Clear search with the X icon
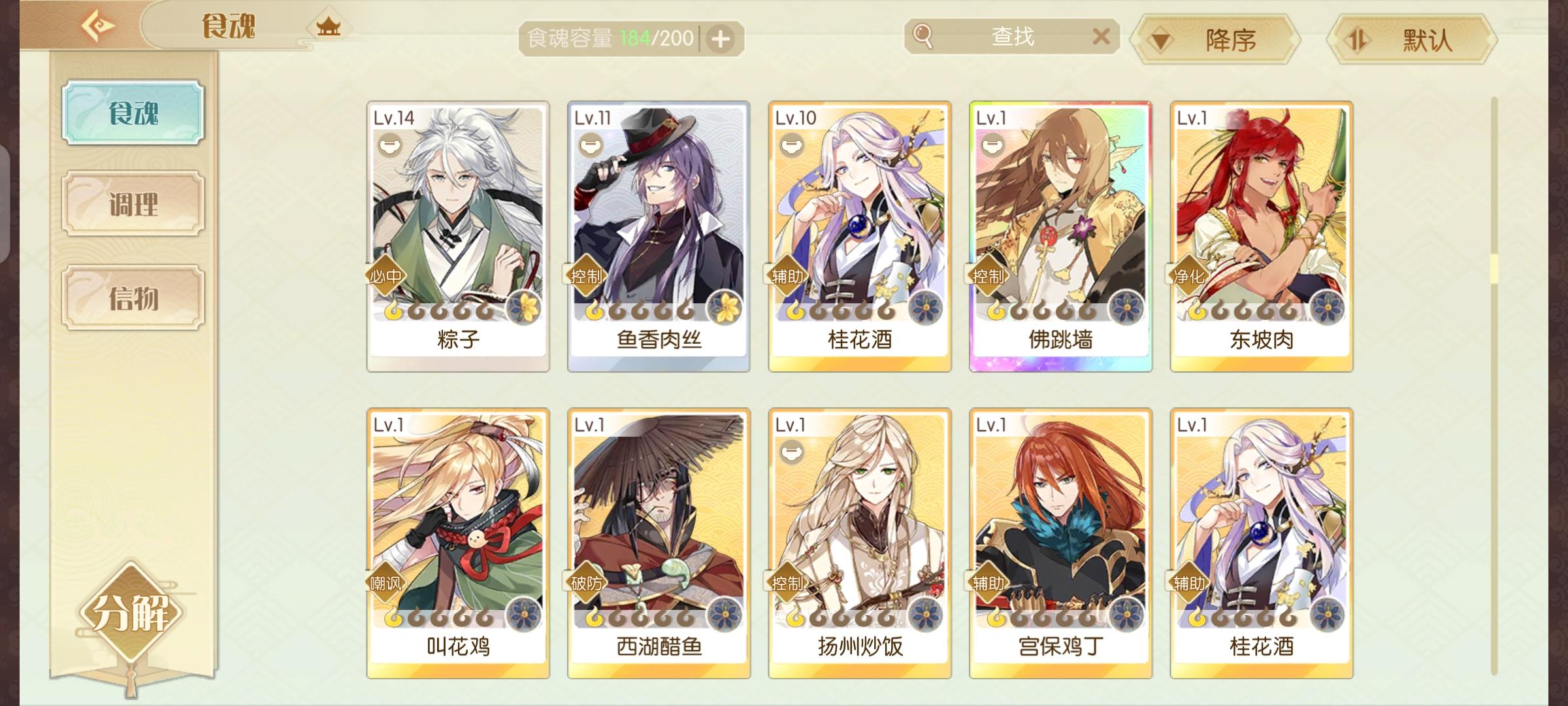The height and width of the screenshot is (706, 1568). click(x=1101, y=36)
